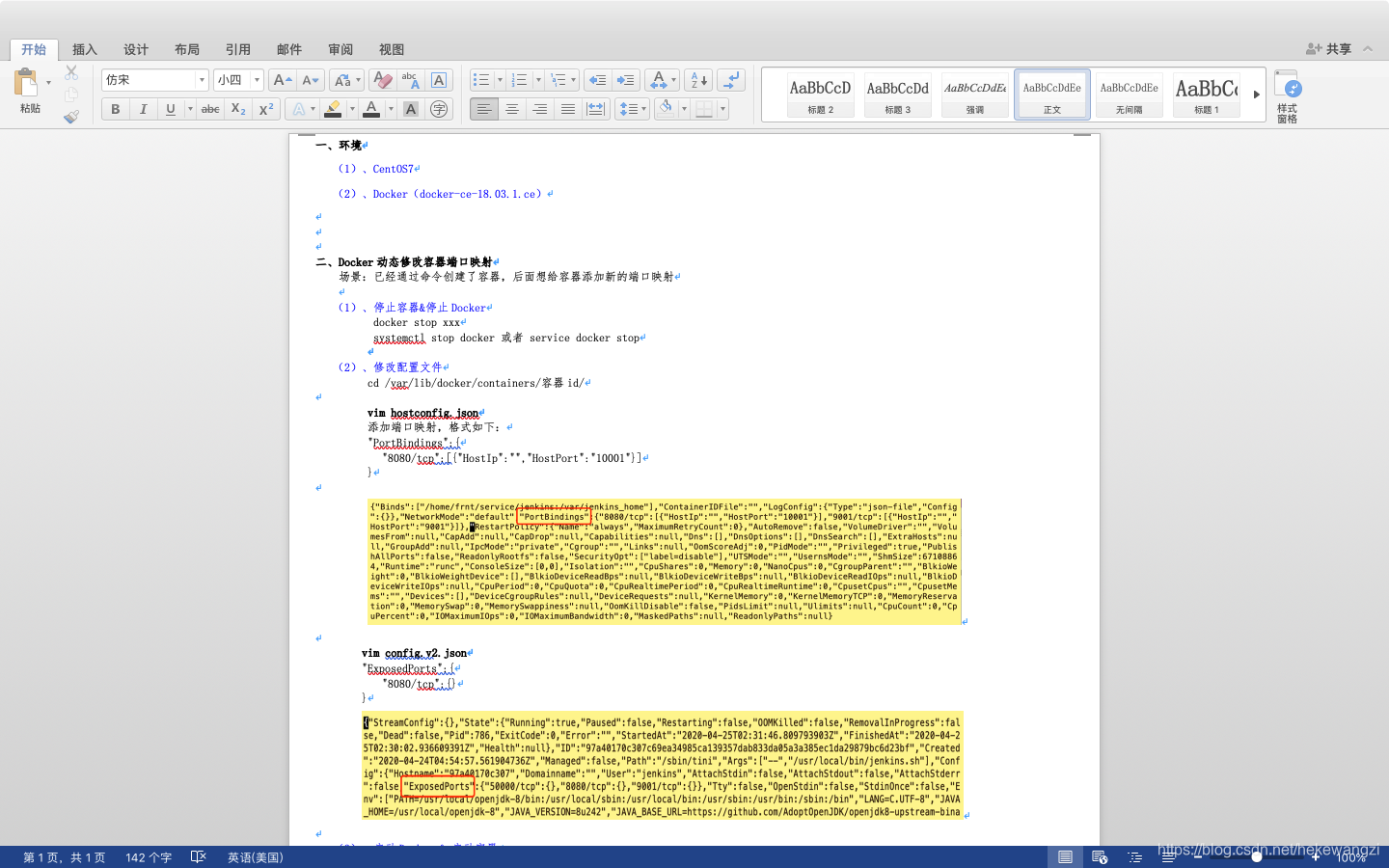
Task: Click the Distributed alignment icon
Action: (596, 109)
